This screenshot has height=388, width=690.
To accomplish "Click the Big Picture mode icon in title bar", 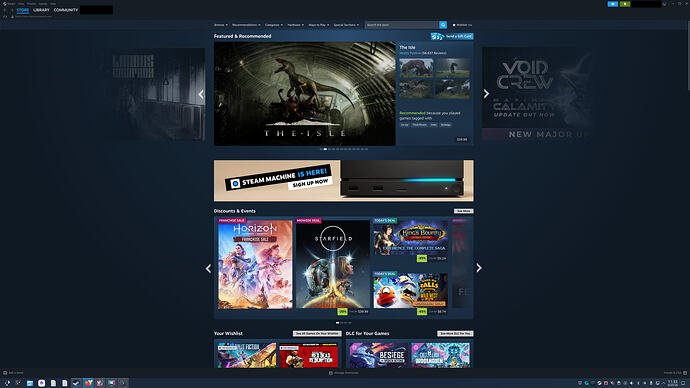I will click(664, 4).
